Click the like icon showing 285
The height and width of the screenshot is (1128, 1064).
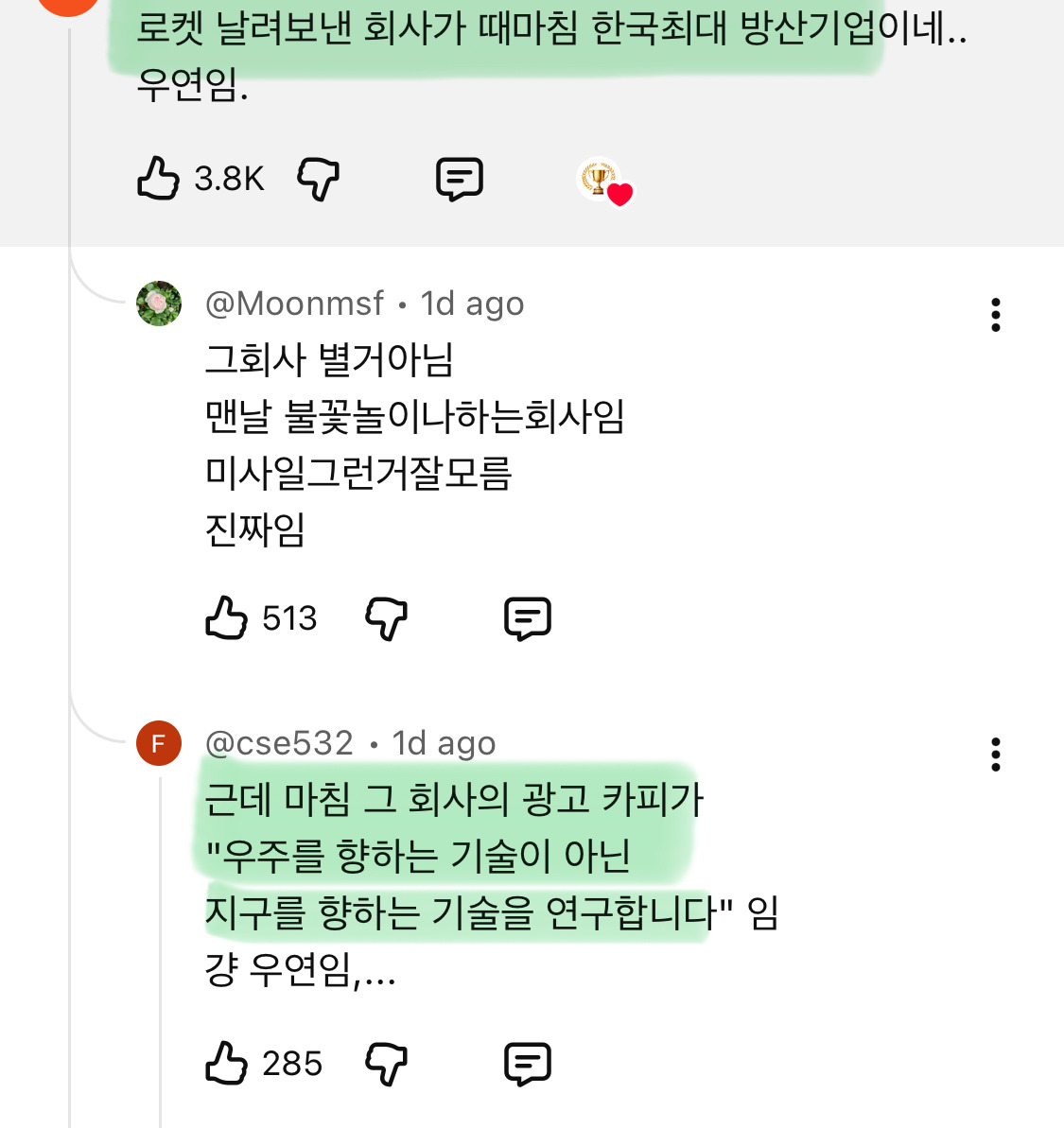pos(227,1062)
